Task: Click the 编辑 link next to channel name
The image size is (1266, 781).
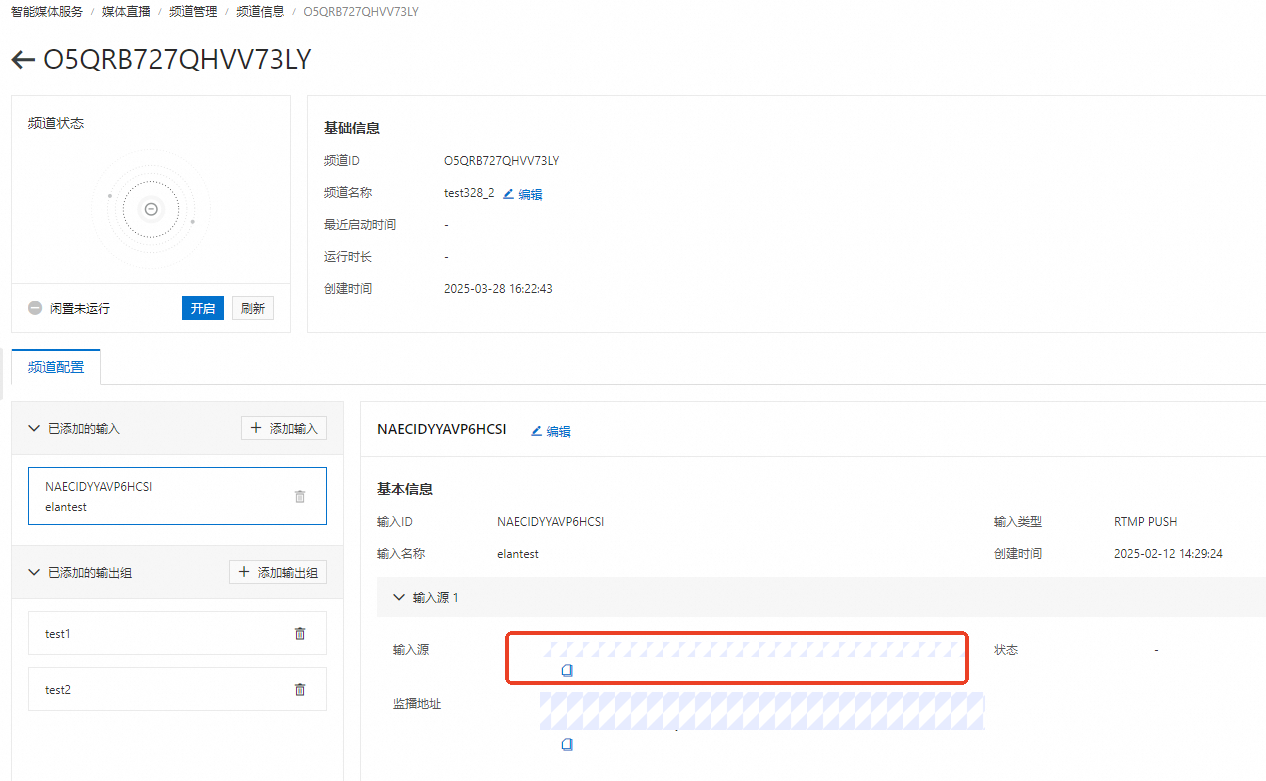Action: (x=530, y=195)
